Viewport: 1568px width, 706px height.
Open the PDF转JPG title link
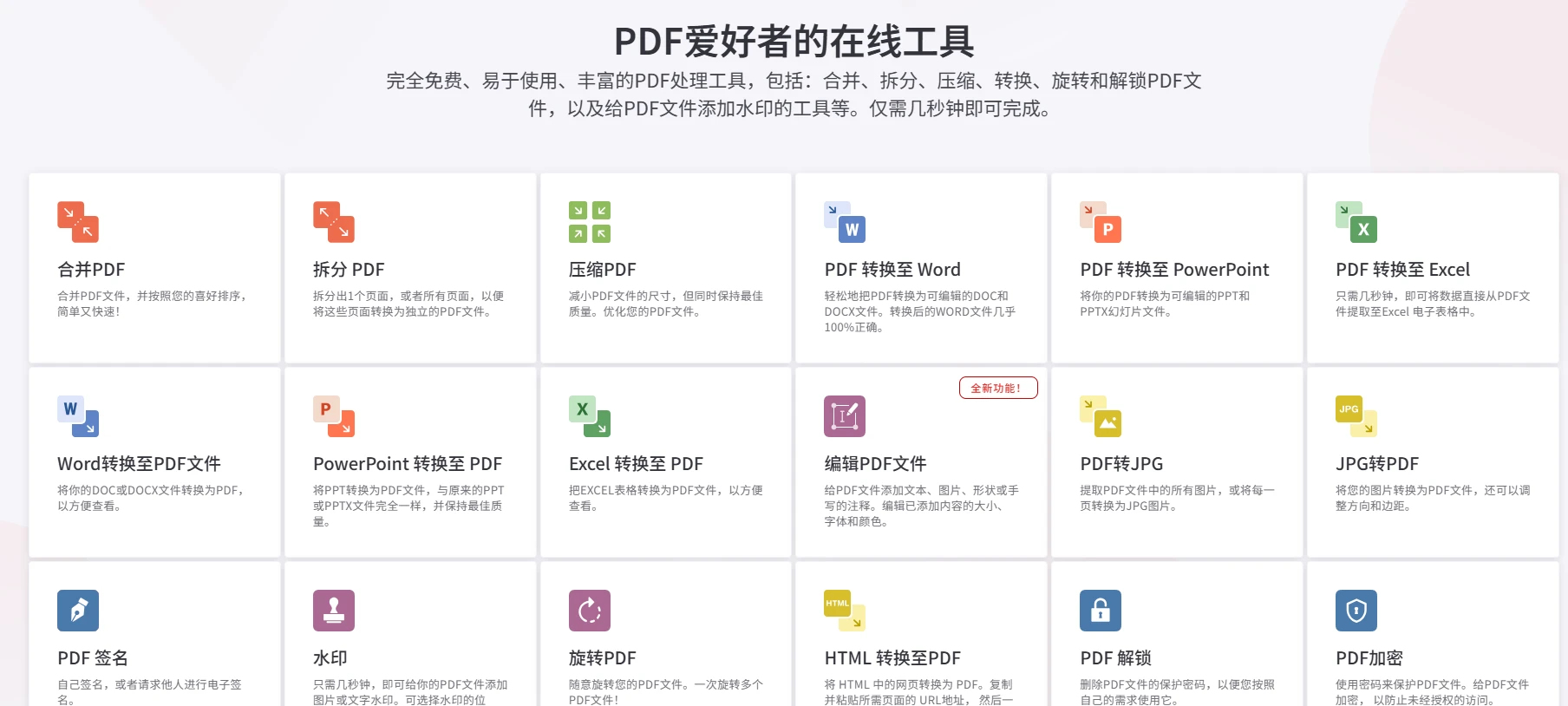[1121, 464]
